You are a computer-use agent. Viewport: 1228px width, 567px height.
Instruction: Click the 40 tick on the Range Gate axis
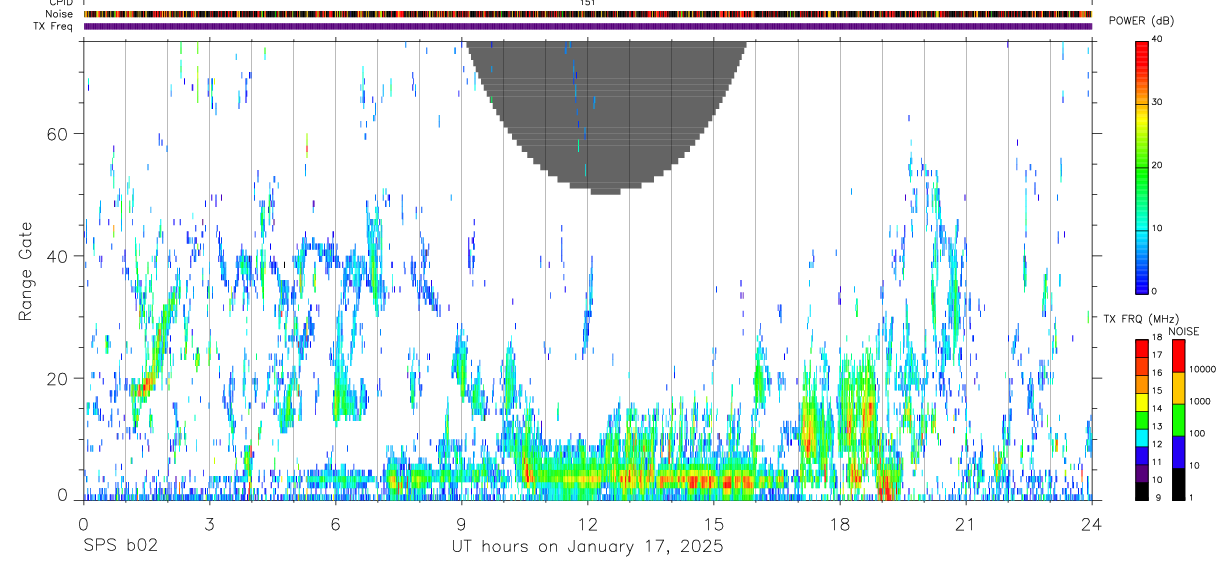coord(57,256)
